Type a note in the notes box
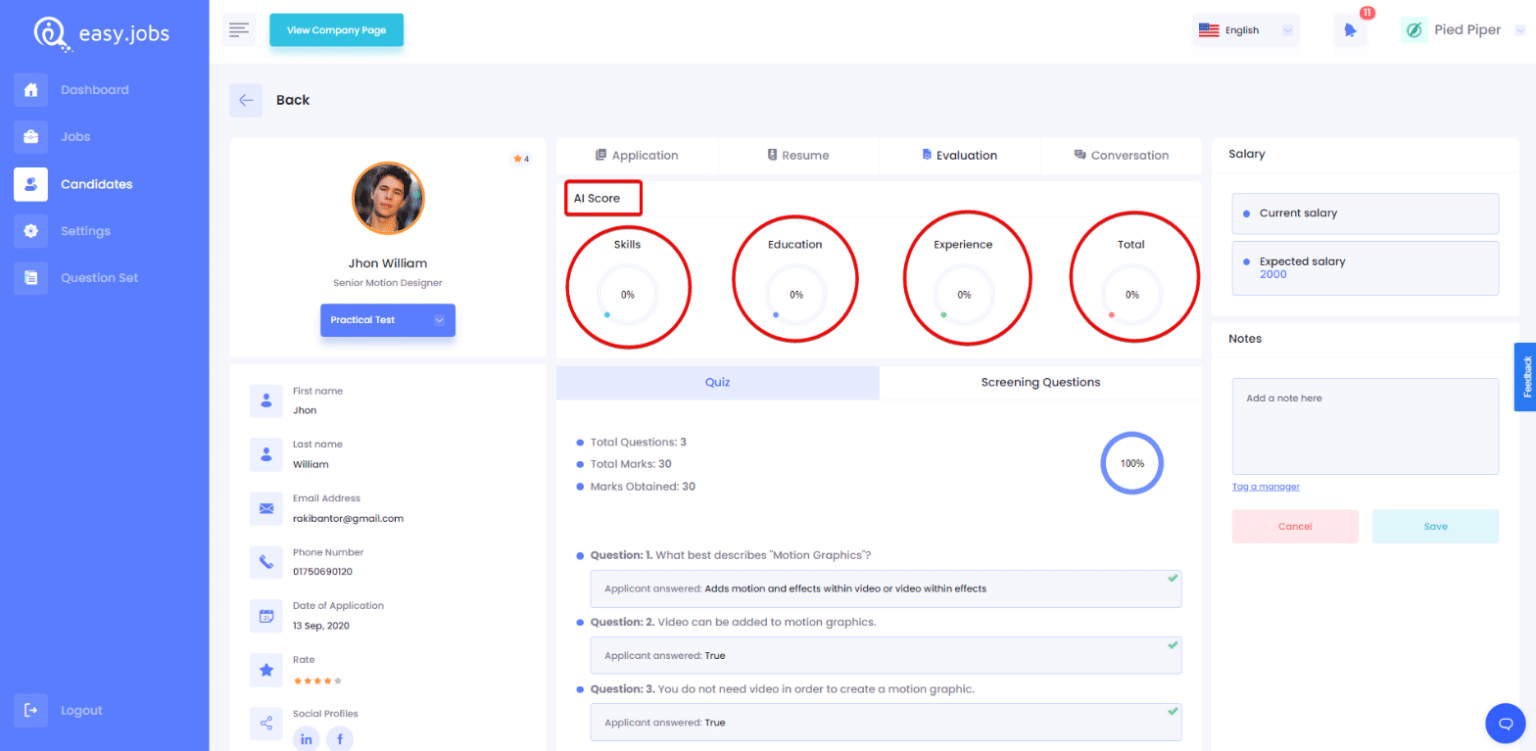The image size is (1536, 751). 1364,425
